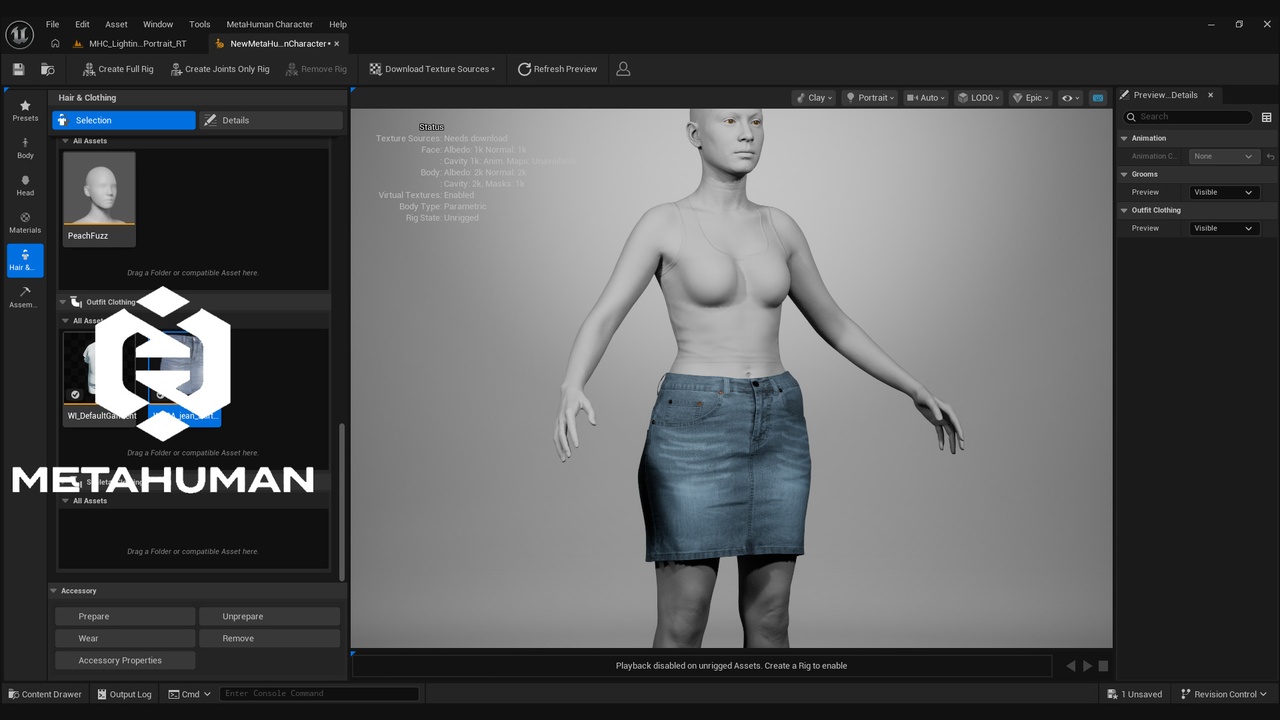
Task: Open the eye visibility options dropdown
Action: [1071, 98]
